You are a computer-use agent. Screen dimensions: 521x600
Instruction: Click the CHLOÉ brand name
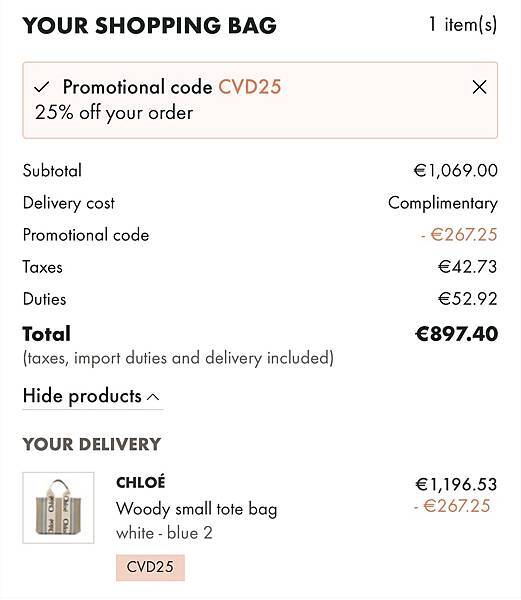point(140,482)
